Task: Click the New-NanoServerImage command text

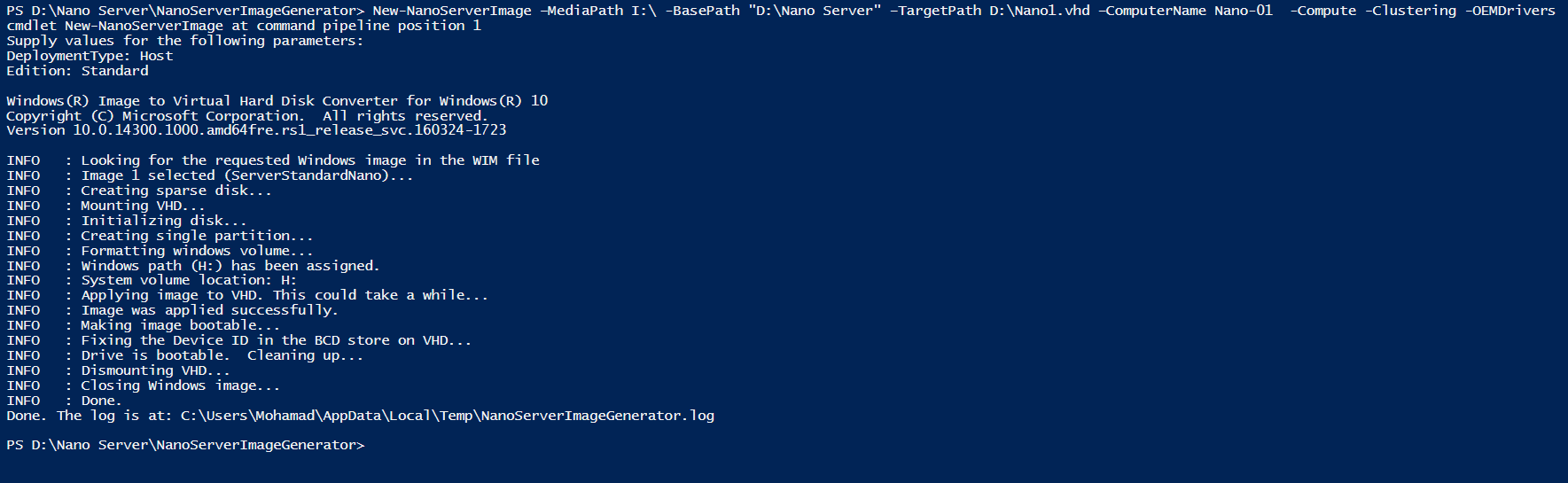Action: pos(452,11)
